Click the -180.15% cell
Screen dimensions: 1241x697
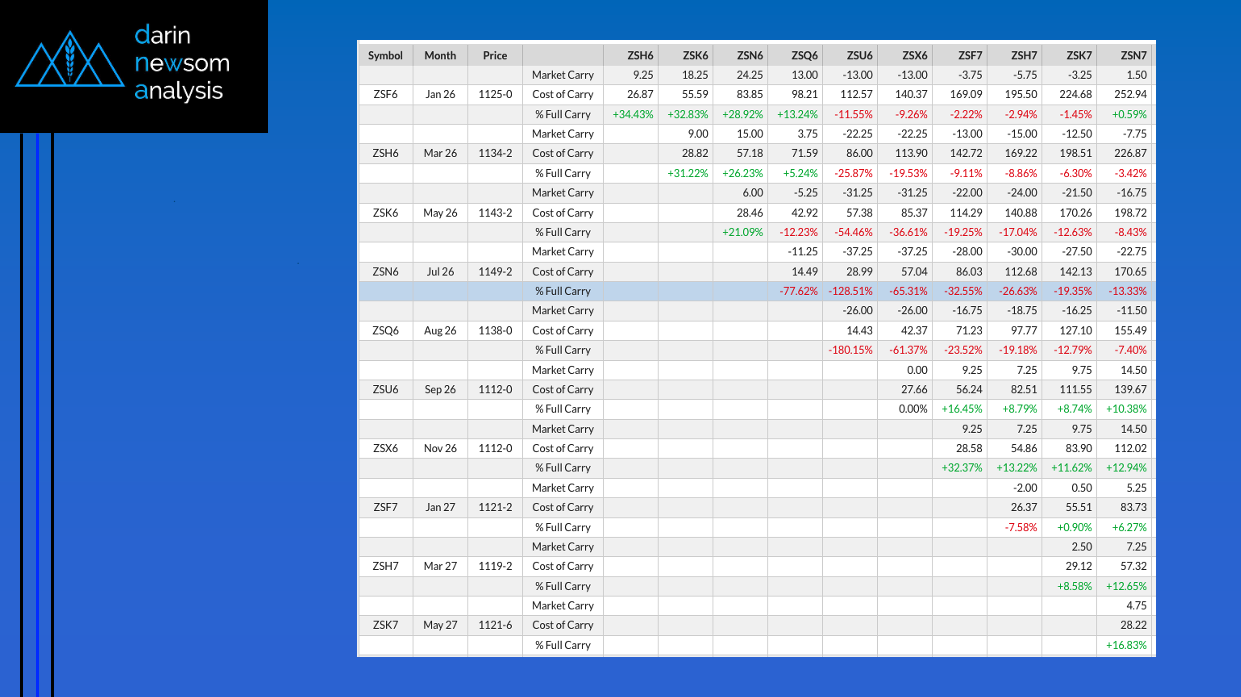(850, 350)
